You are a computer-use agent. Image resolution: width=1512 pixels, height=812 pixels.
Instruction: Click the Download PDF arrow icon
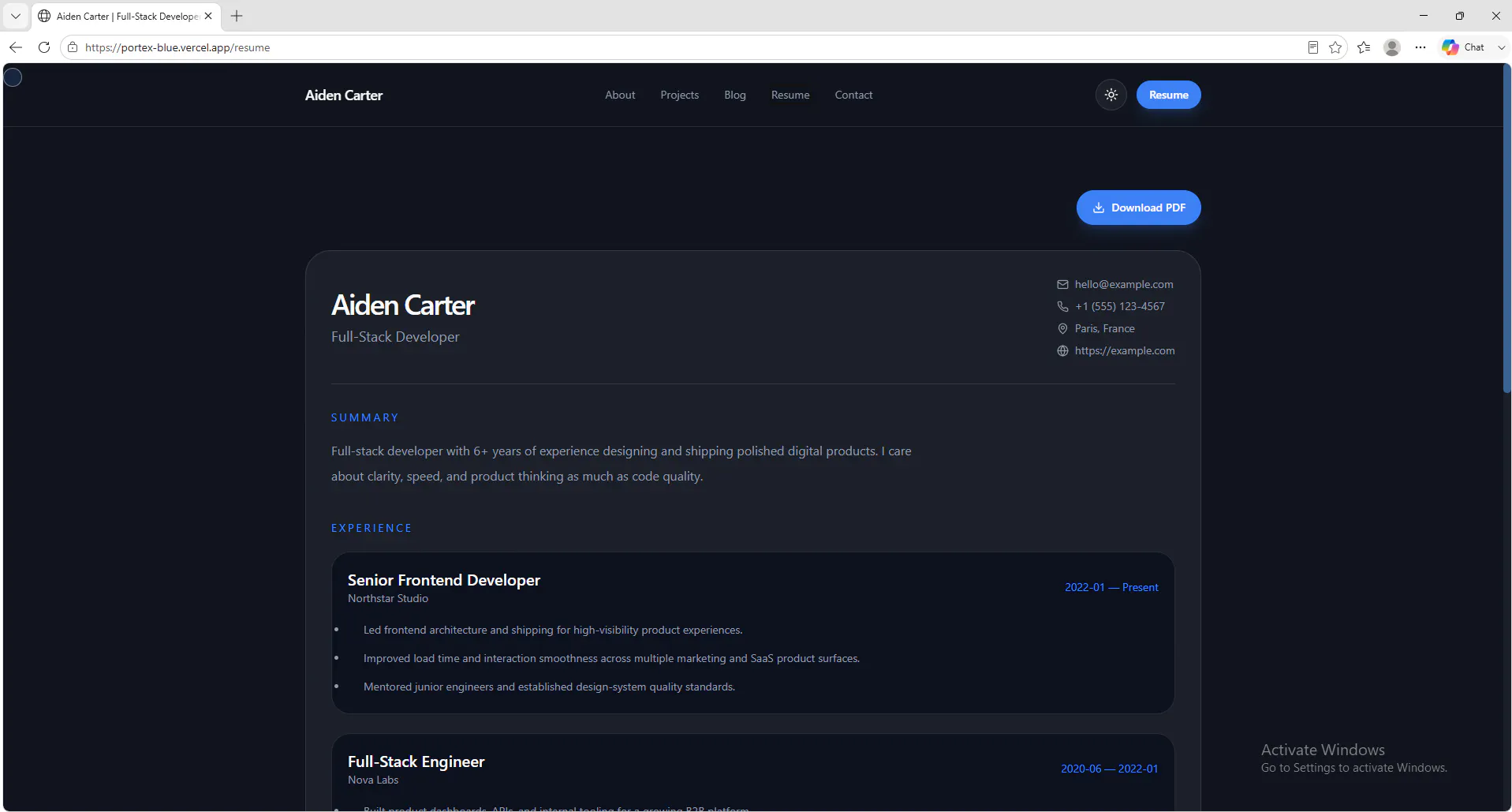(1098, 208)
